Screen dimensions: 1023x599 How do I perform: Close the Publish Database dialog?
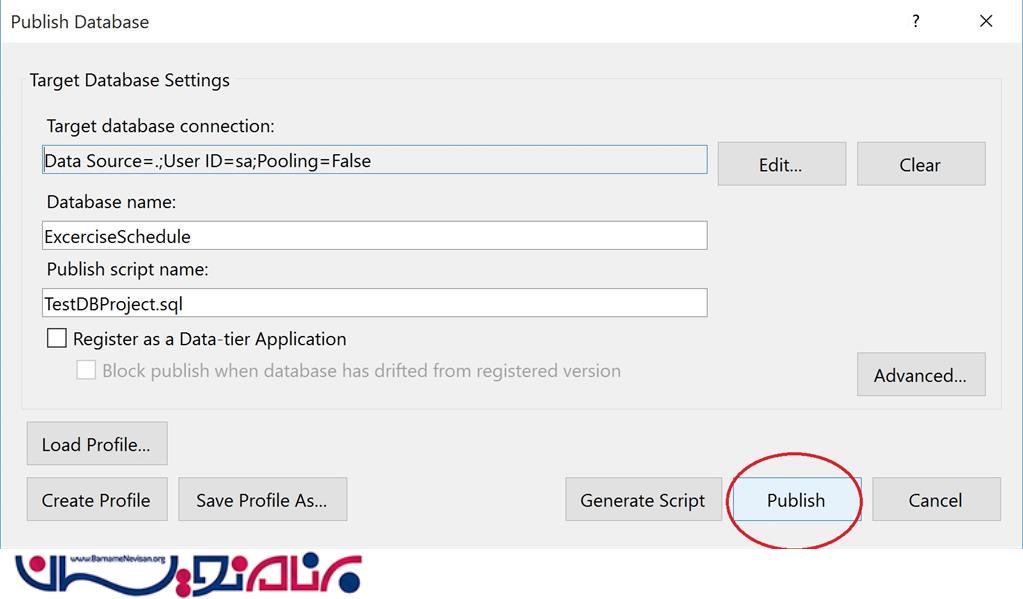point(986,22)
